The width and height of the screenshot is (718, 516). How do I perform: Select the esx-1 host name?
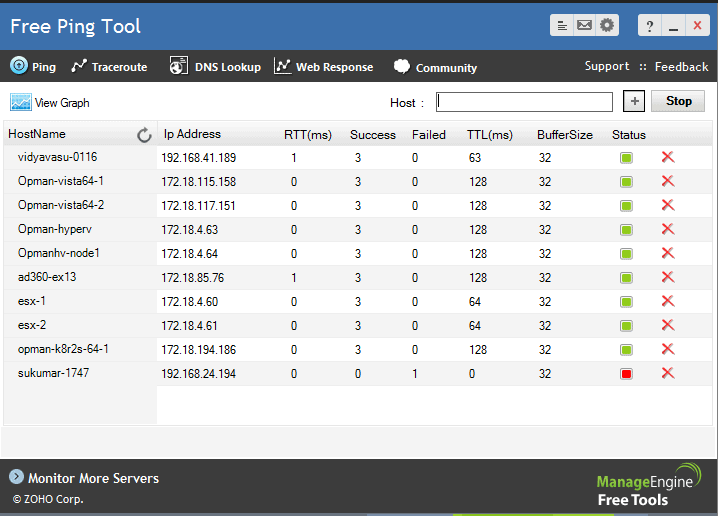(x=32, y=301)
